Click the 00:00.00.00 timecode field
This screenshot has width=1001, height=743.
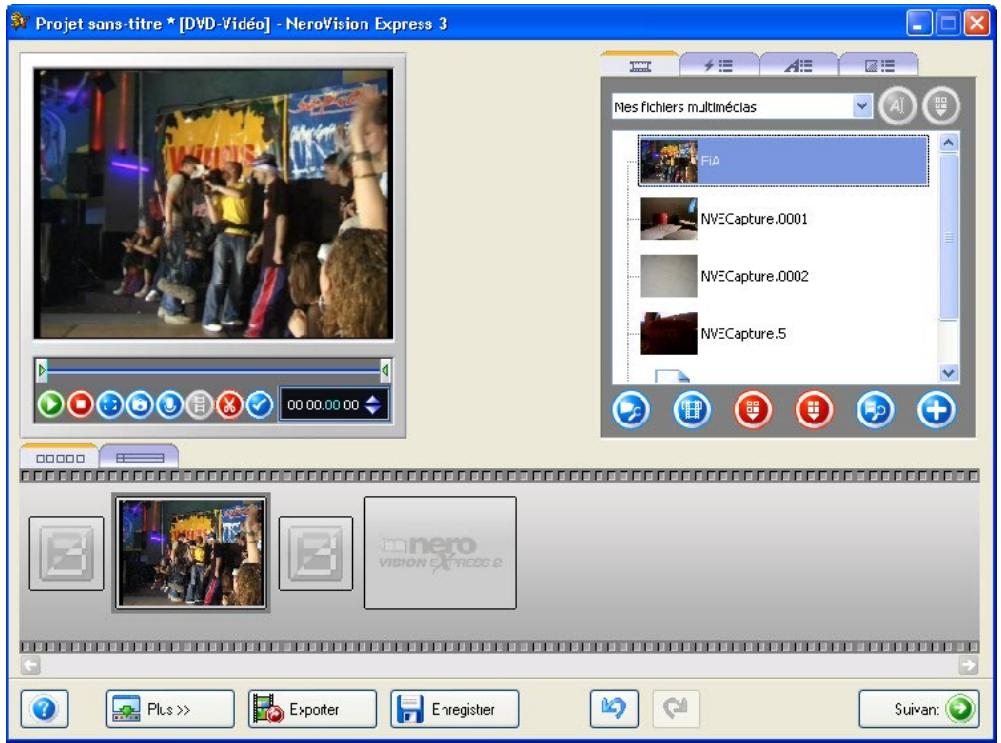[x=322, y=405]
